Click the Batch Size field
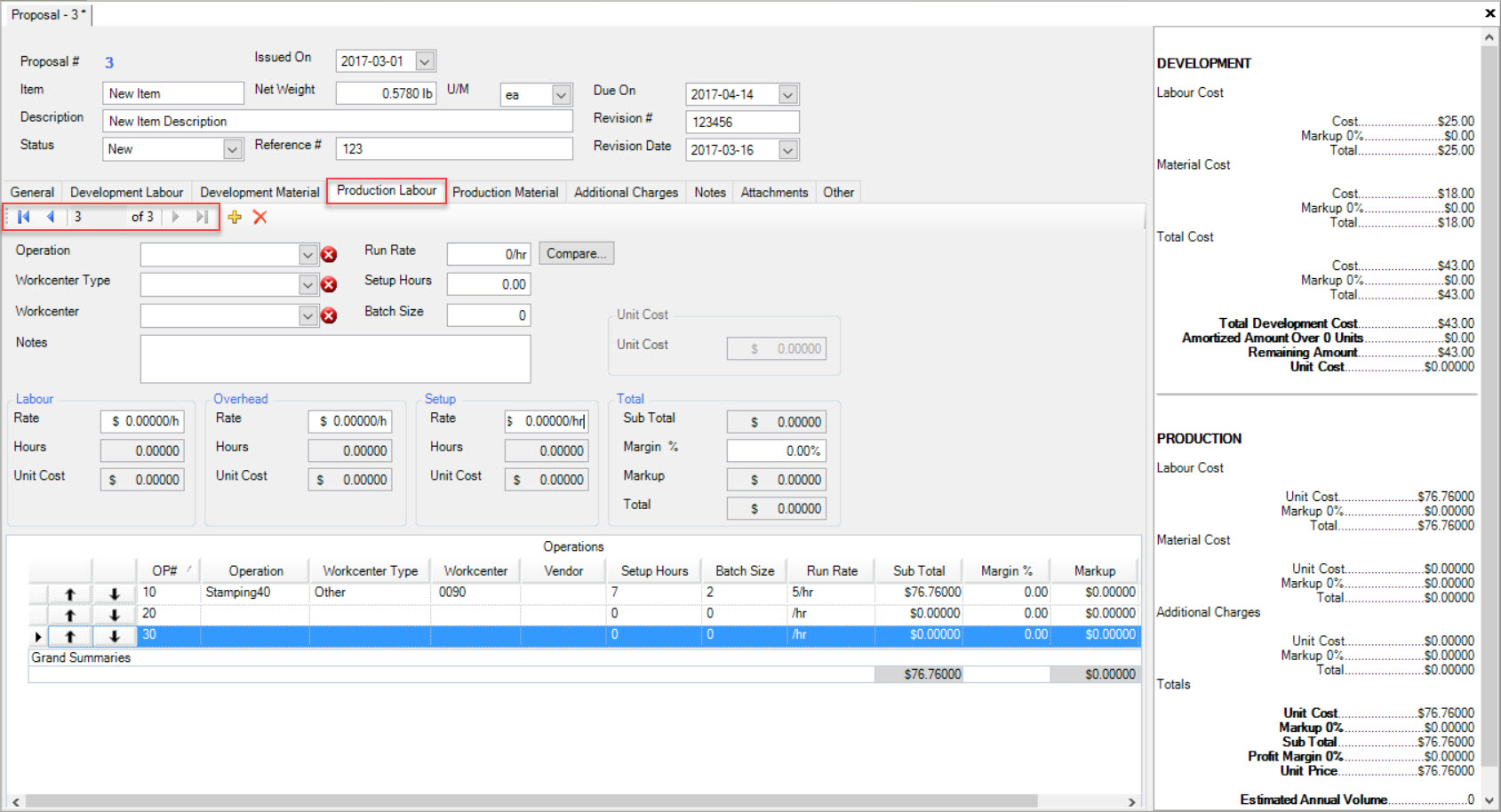 (x=489, y=315)
